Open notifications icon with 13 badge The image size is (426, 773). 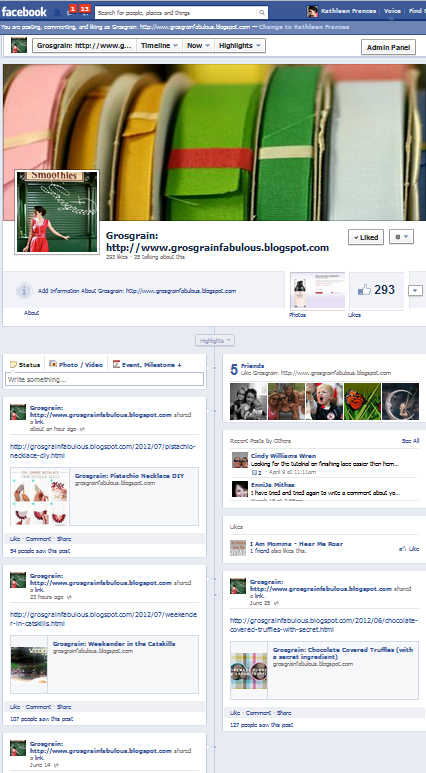click(84, 11)
